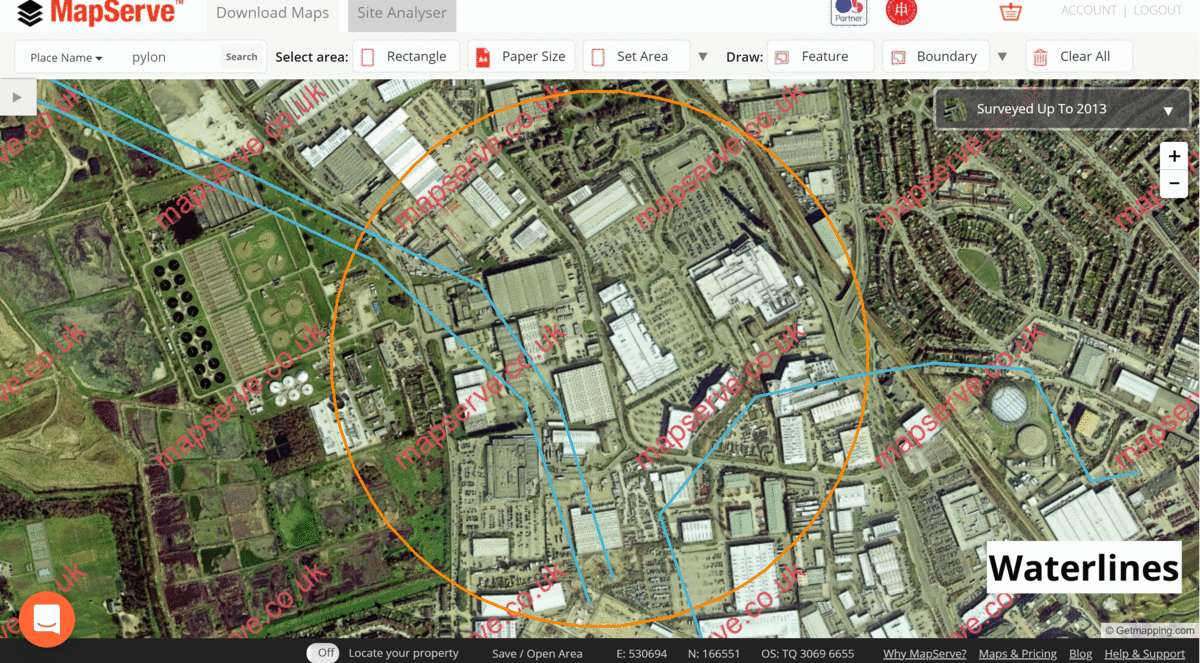
Task: Expand the Boundary options chevron
Action: pyautogui.click(x=1002, y=56)
